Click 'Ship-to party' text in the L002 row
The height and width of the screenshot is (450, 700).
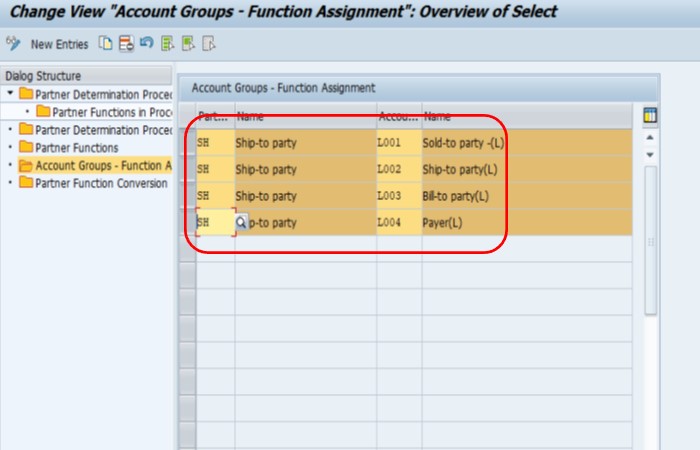(x=266, y=169)
